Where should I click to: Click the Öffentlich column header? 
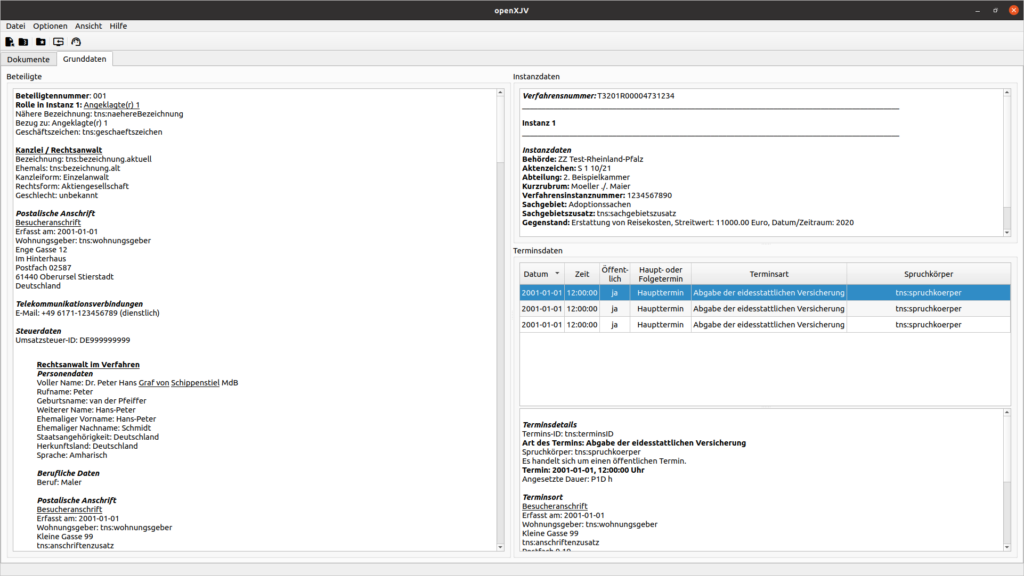click(x=615, y=274)
